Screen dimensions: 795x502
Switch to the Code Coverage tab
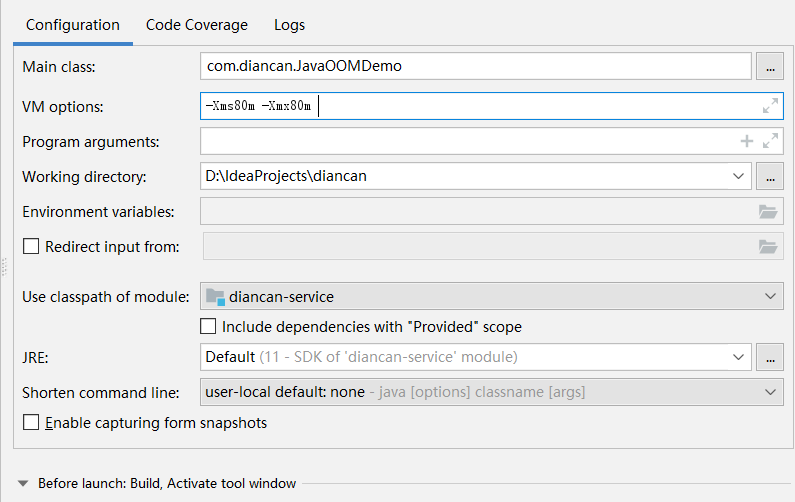(x=196, y=24)
